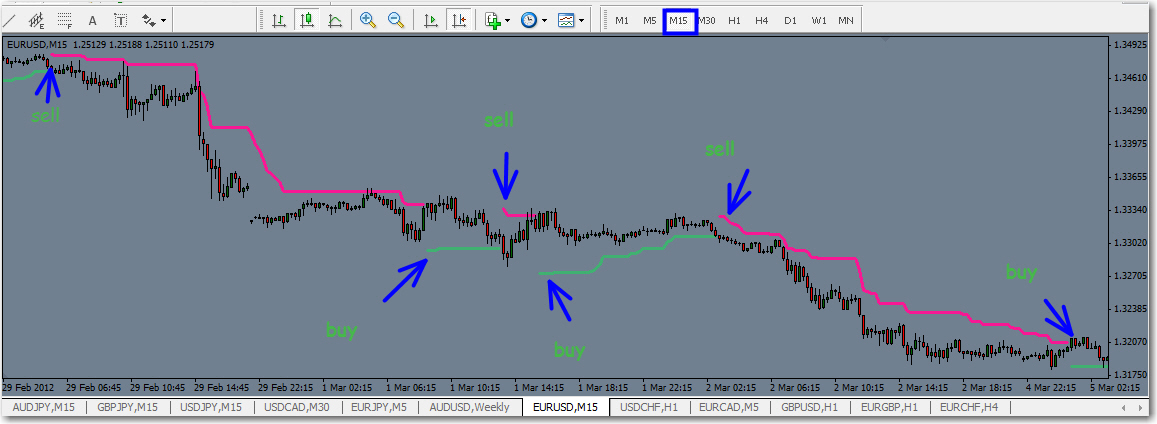The height and width of the screenshot is (424, 1157).
Task: Select the equidistant channel tool
Action: click(x=35, y=21)
